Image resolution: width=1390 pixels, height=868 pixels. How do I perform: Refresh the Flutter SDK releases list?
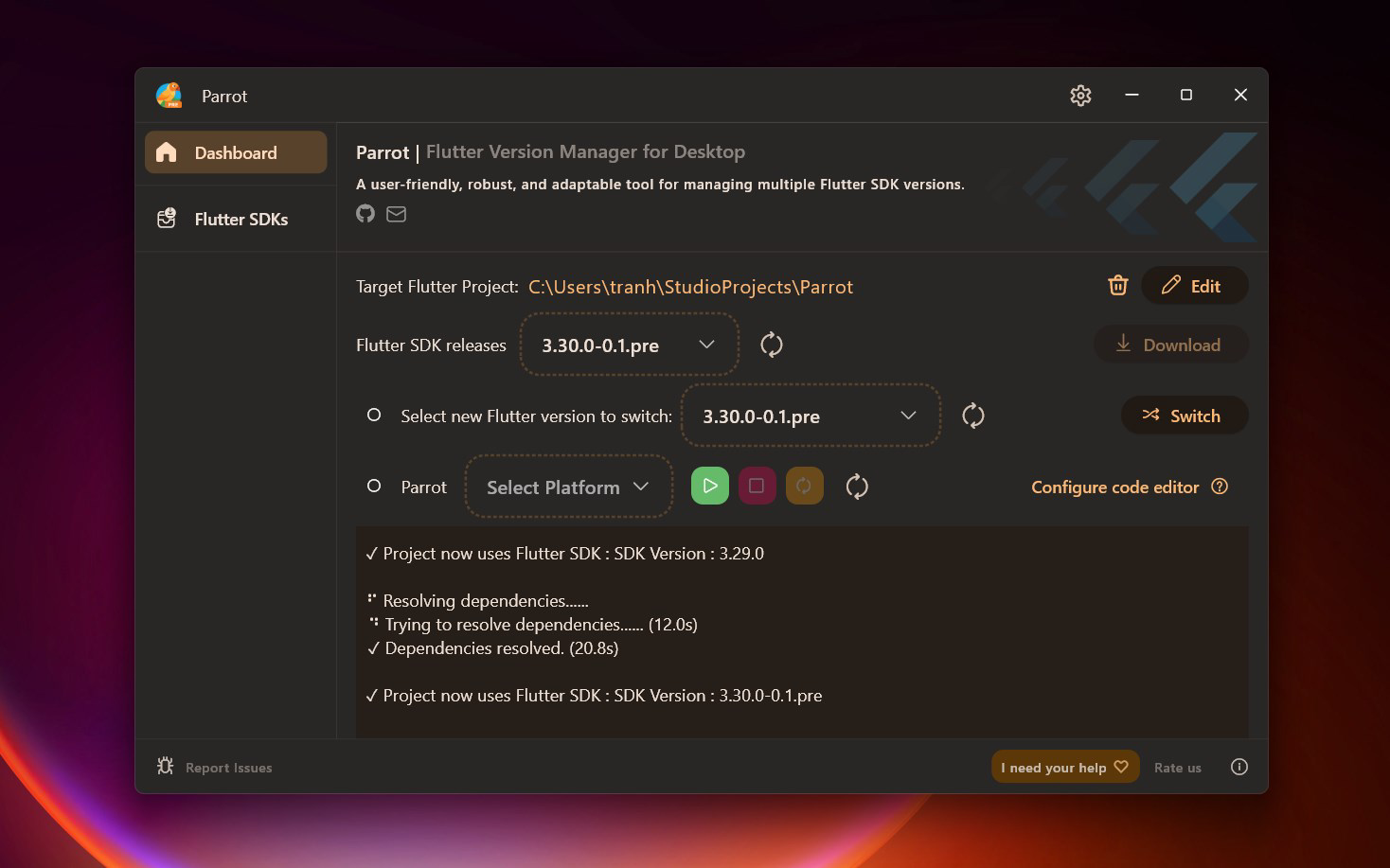pos(772,345)
